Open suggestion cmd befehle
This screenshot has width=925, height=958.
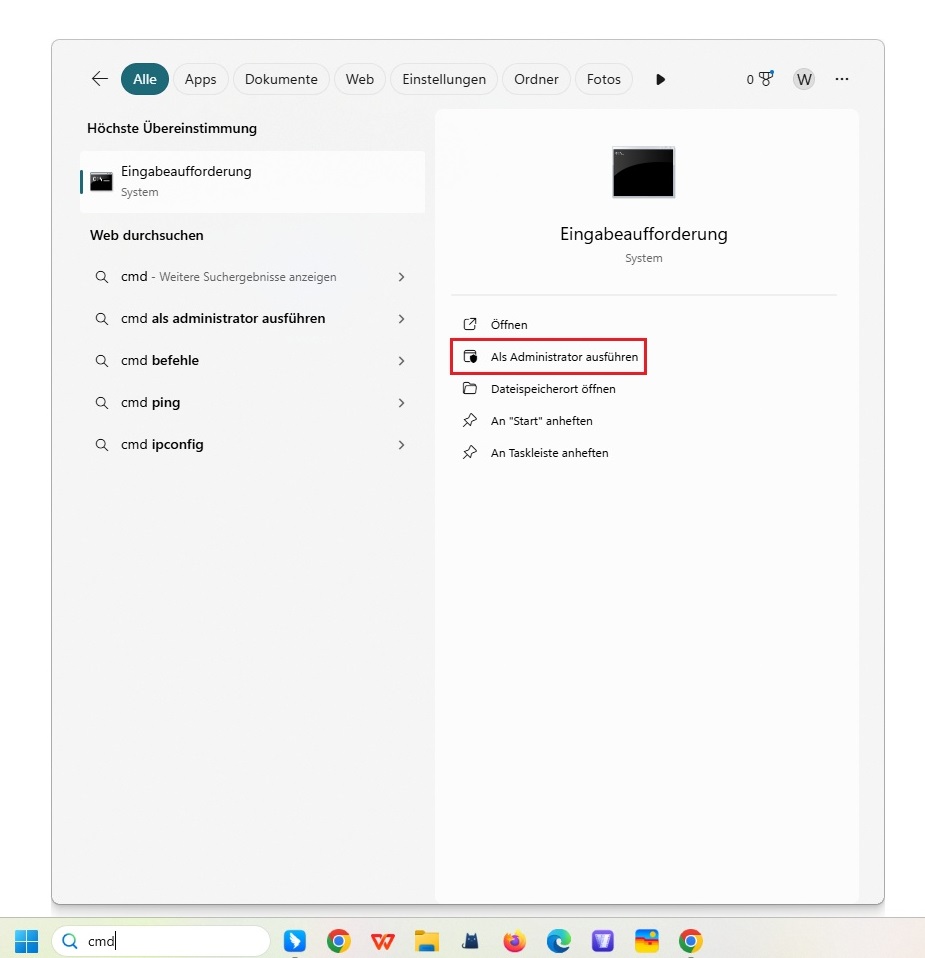click(250, 360)
